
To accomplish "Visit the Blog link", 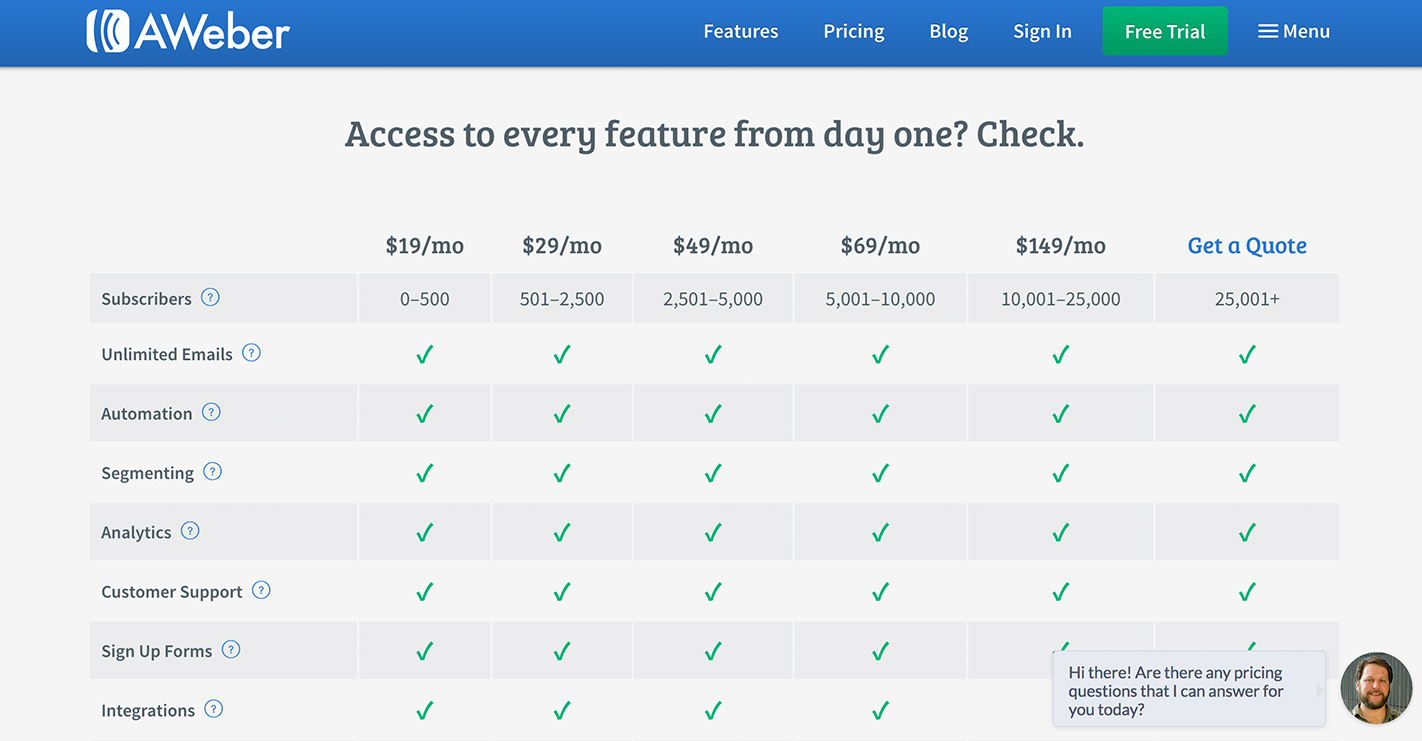I will (x=949, y=31).
